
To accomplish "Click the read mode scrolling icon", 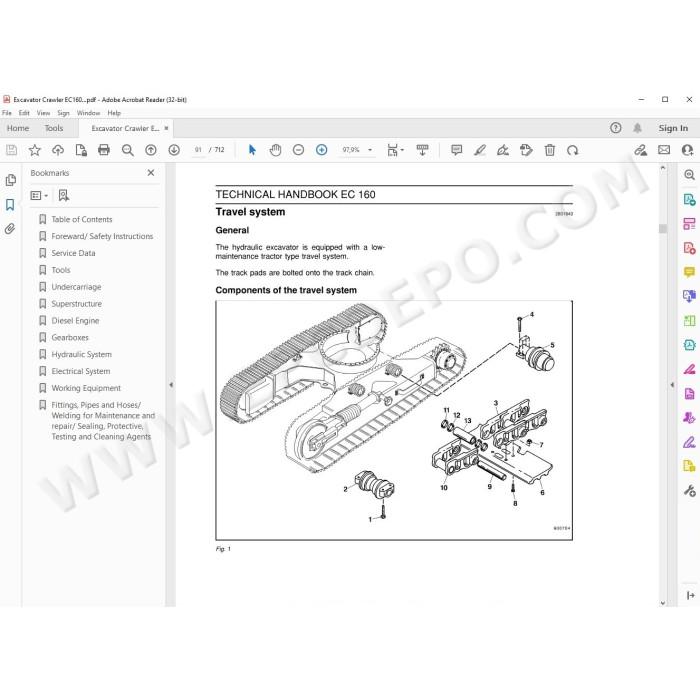I will [422, 150].
